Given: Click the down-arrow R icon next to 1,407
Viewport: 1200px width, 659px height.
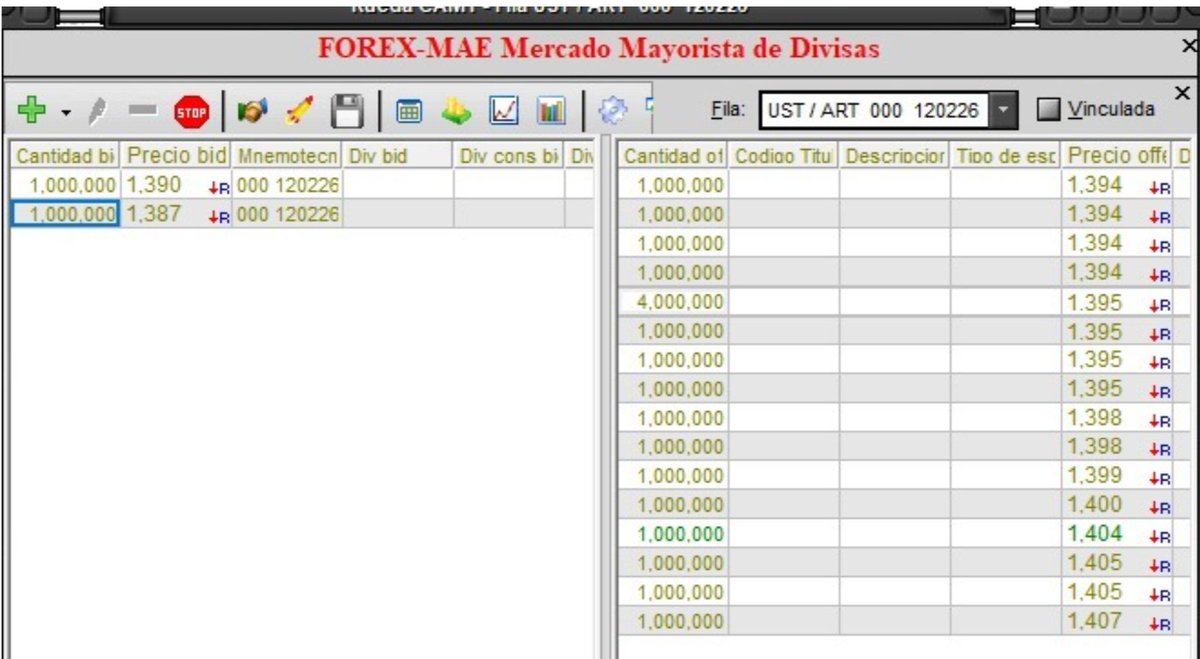Looking at the screenshot, I should tap(1159, 624).
